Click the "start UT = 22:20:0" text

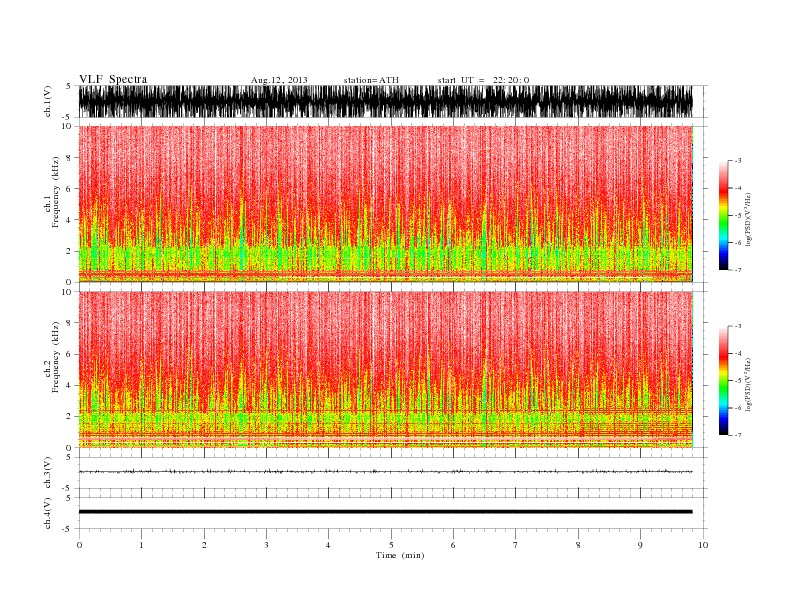(x=483, y=80)
